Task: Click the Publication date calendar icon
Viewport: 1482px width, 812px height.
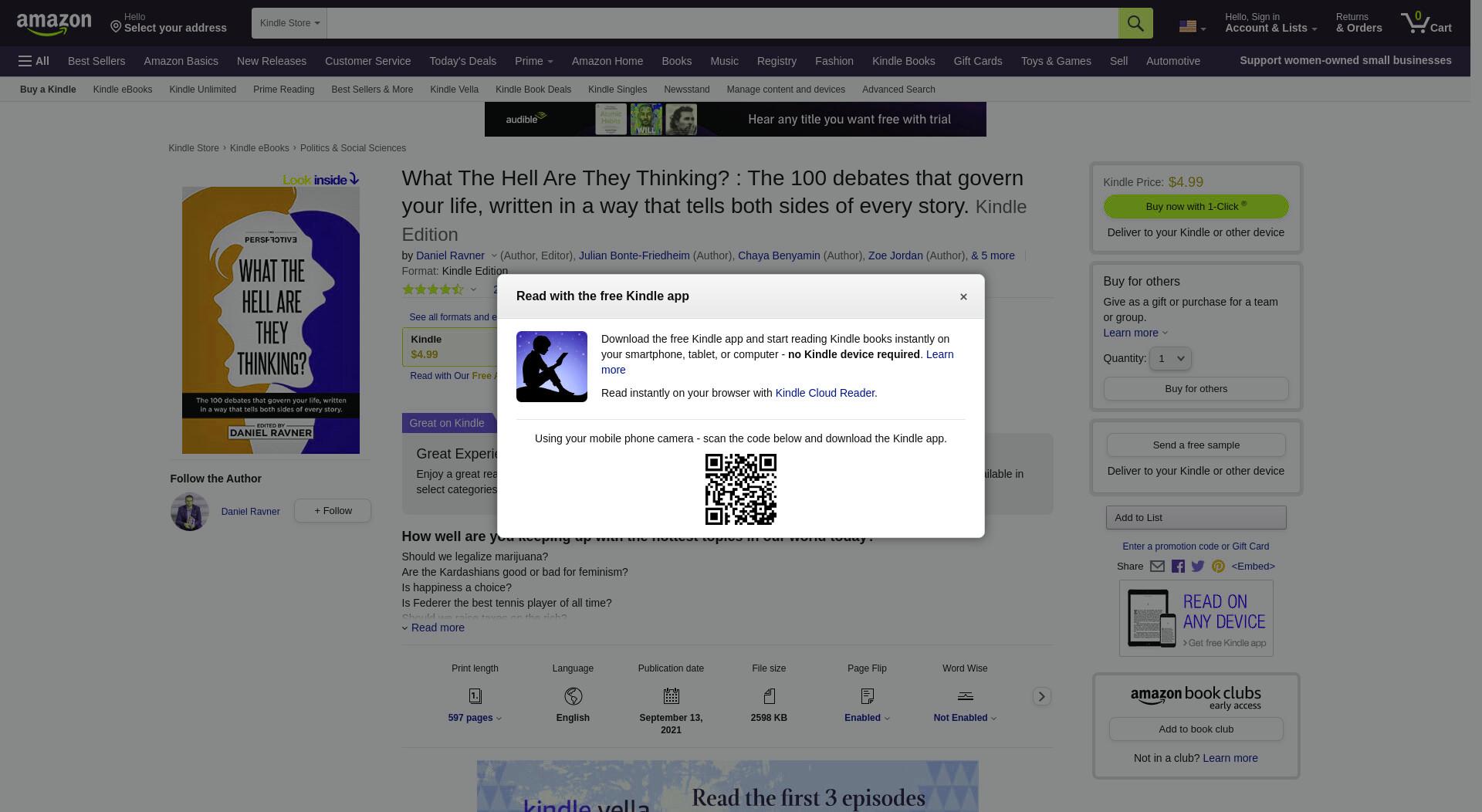Action: point(671,696)
